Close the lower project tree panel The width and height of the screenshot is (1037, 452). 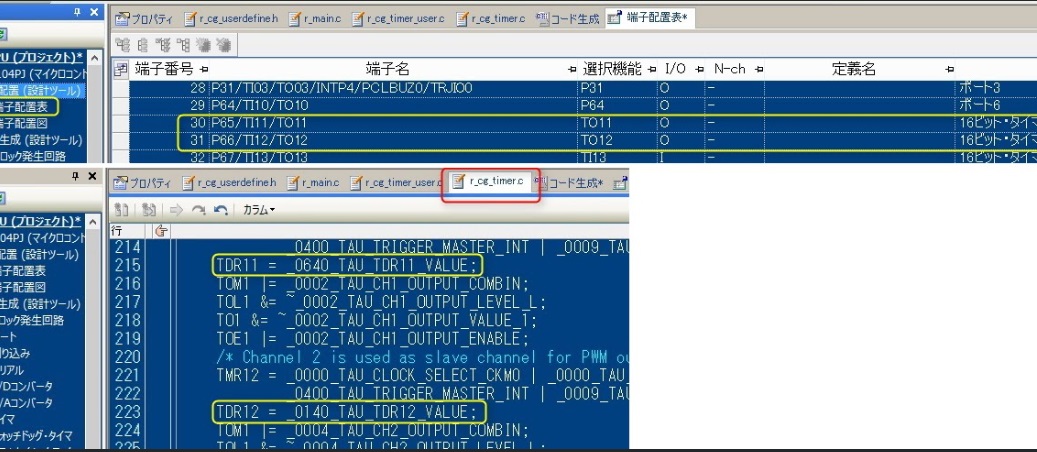coord(94,176)
